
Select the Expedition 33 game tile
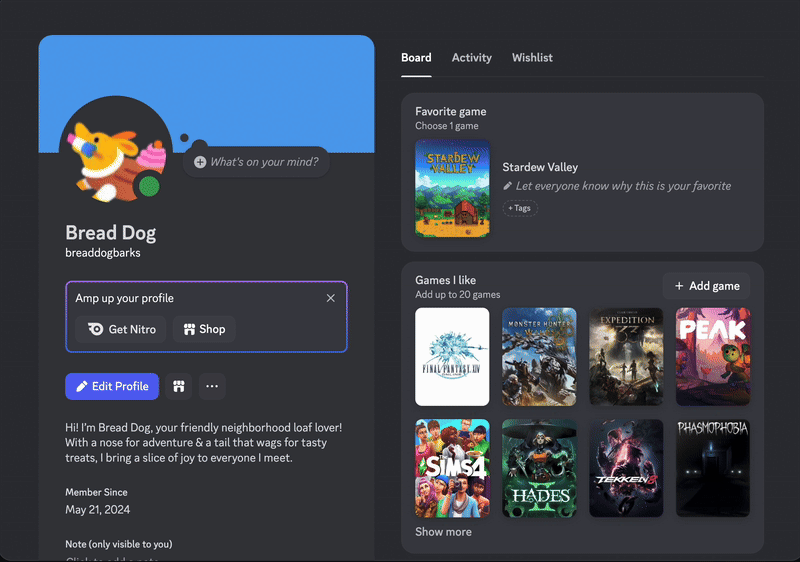pyautogui.click(x=626, y=356)
